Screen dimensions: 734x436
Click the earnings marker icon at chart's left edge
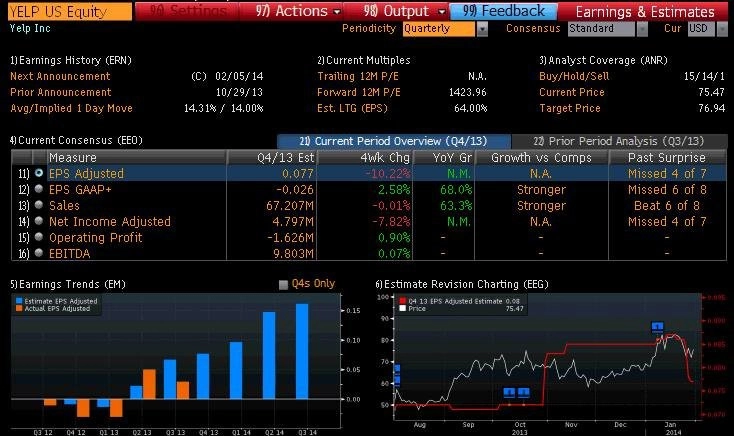[x=397, y=375]
